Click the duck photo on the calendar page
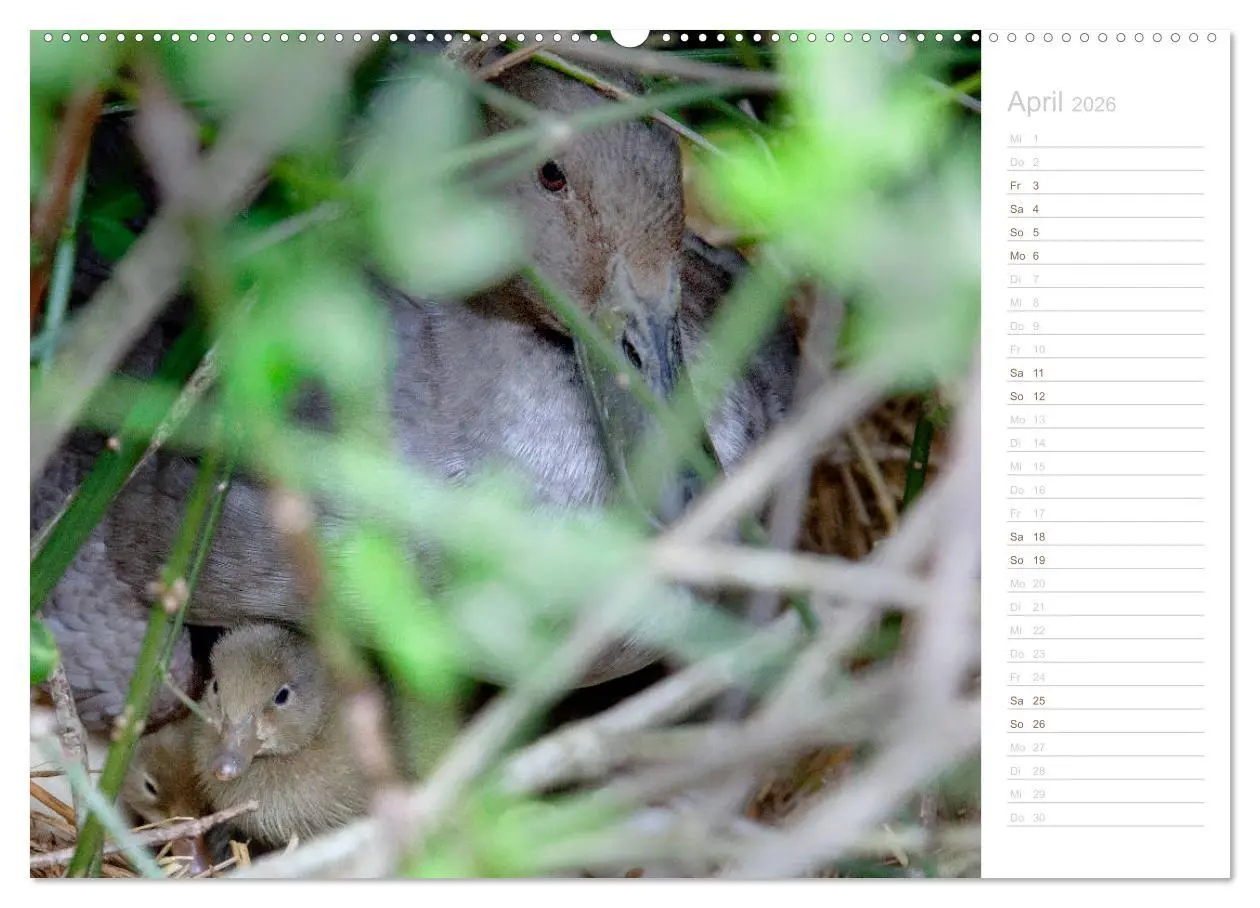This screenshot has width=1260, height=908. (x=505, y=454)
